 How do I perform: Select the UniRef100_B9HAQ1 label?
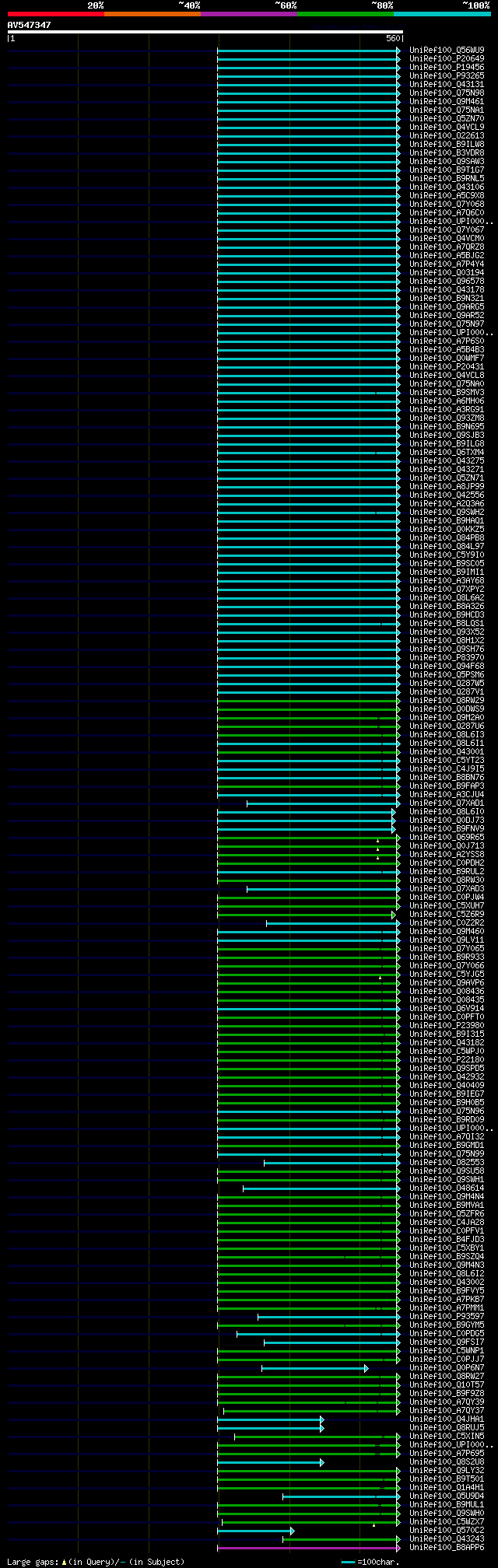click(x=447, y=520)
